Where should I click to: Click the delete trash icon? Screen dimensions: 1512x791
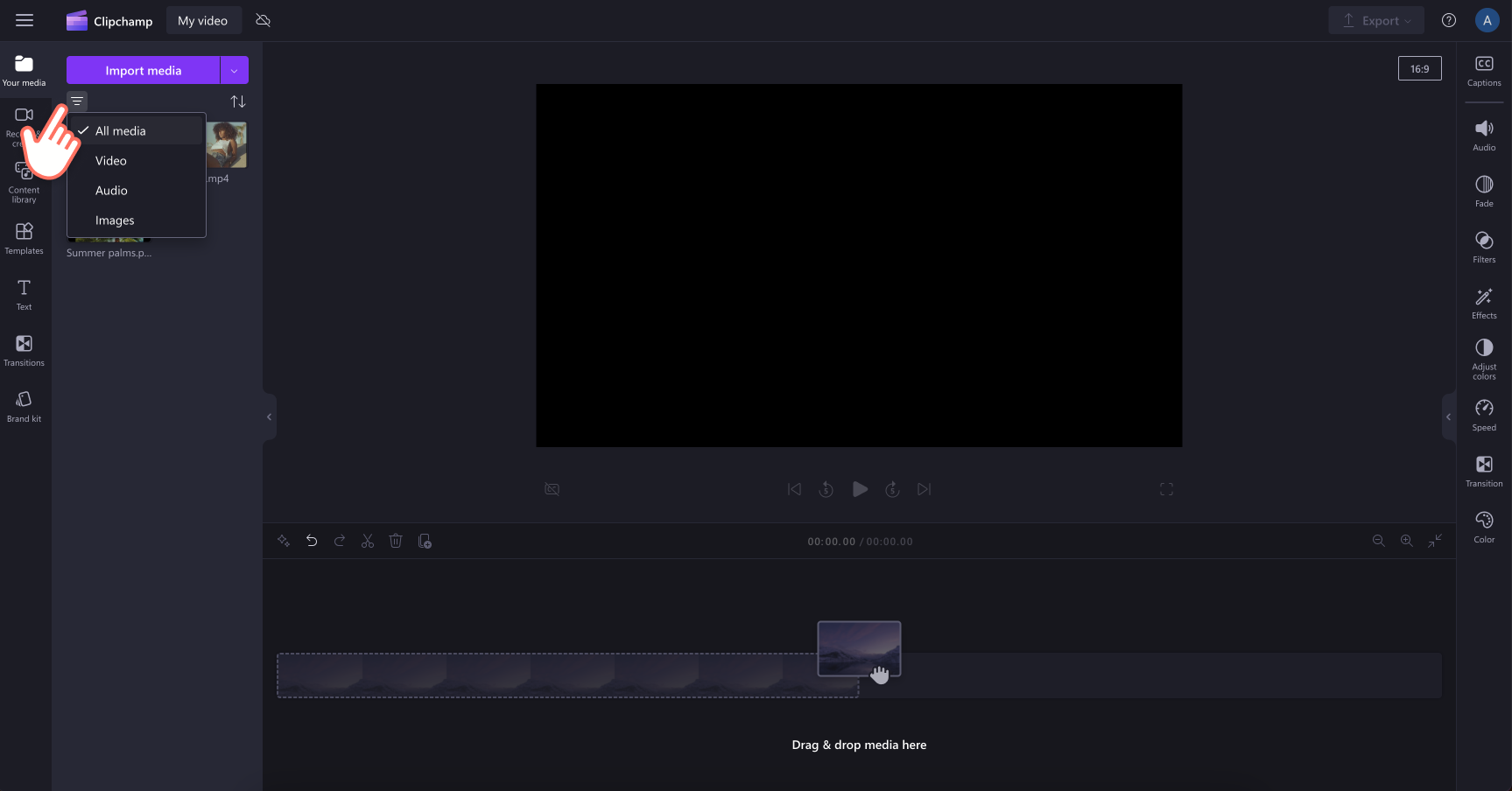click(396, 541)
